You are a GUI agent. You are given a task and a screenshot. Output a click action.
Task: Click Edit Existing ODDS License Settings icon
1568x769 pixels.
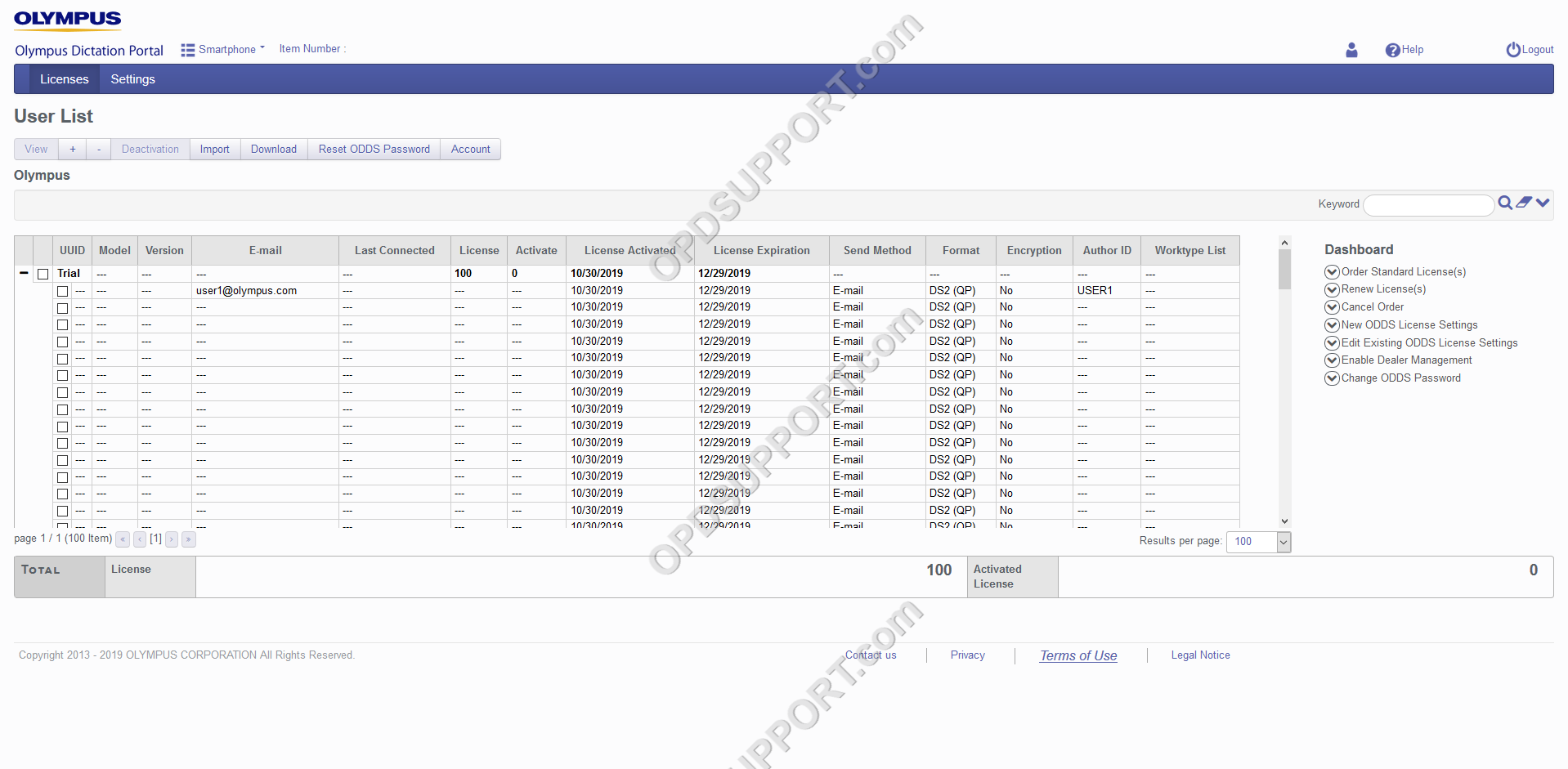click(1332, 343)
